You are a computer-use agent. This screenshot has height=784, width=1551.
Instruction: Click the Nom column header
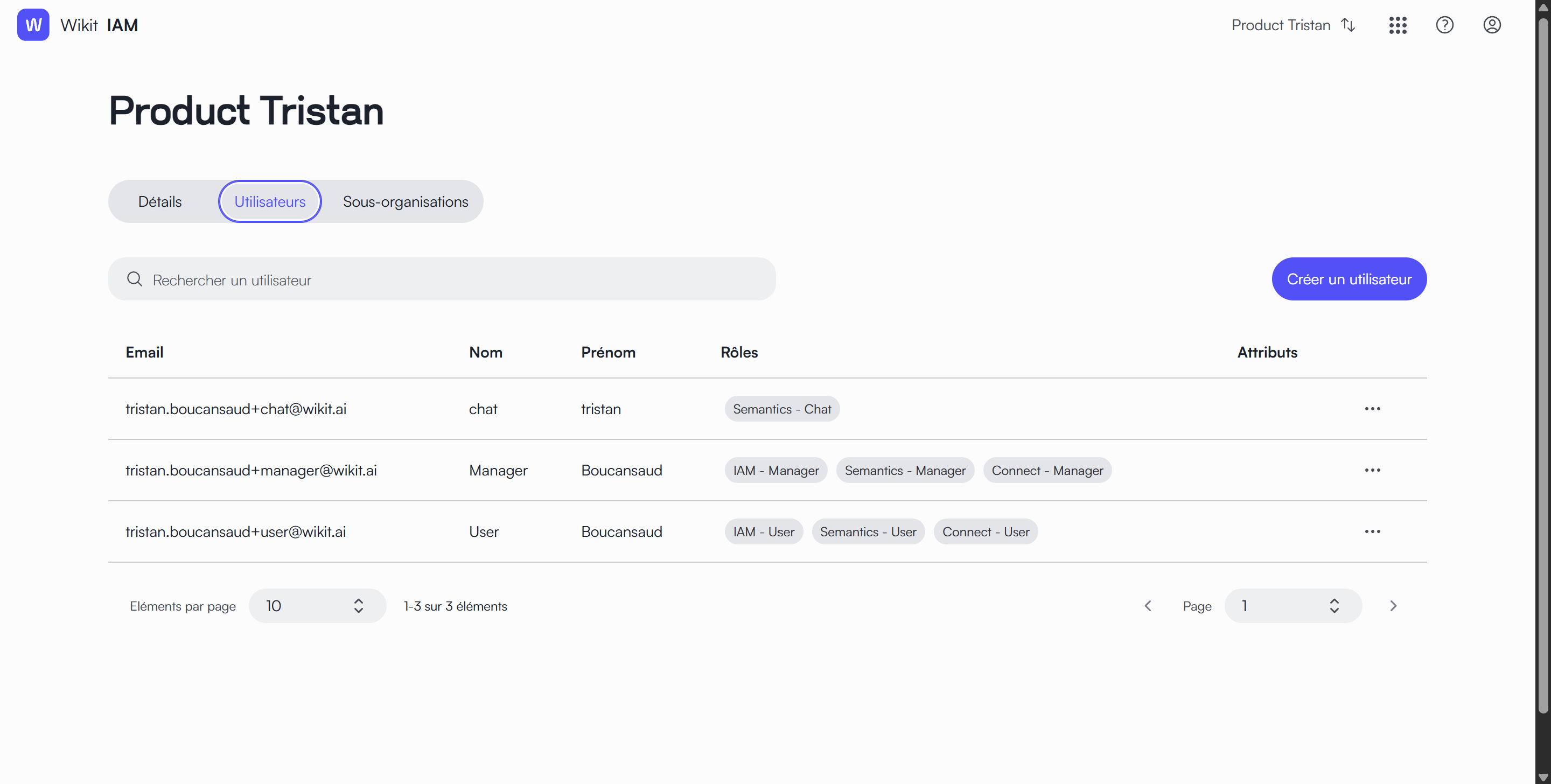[486, 352]
